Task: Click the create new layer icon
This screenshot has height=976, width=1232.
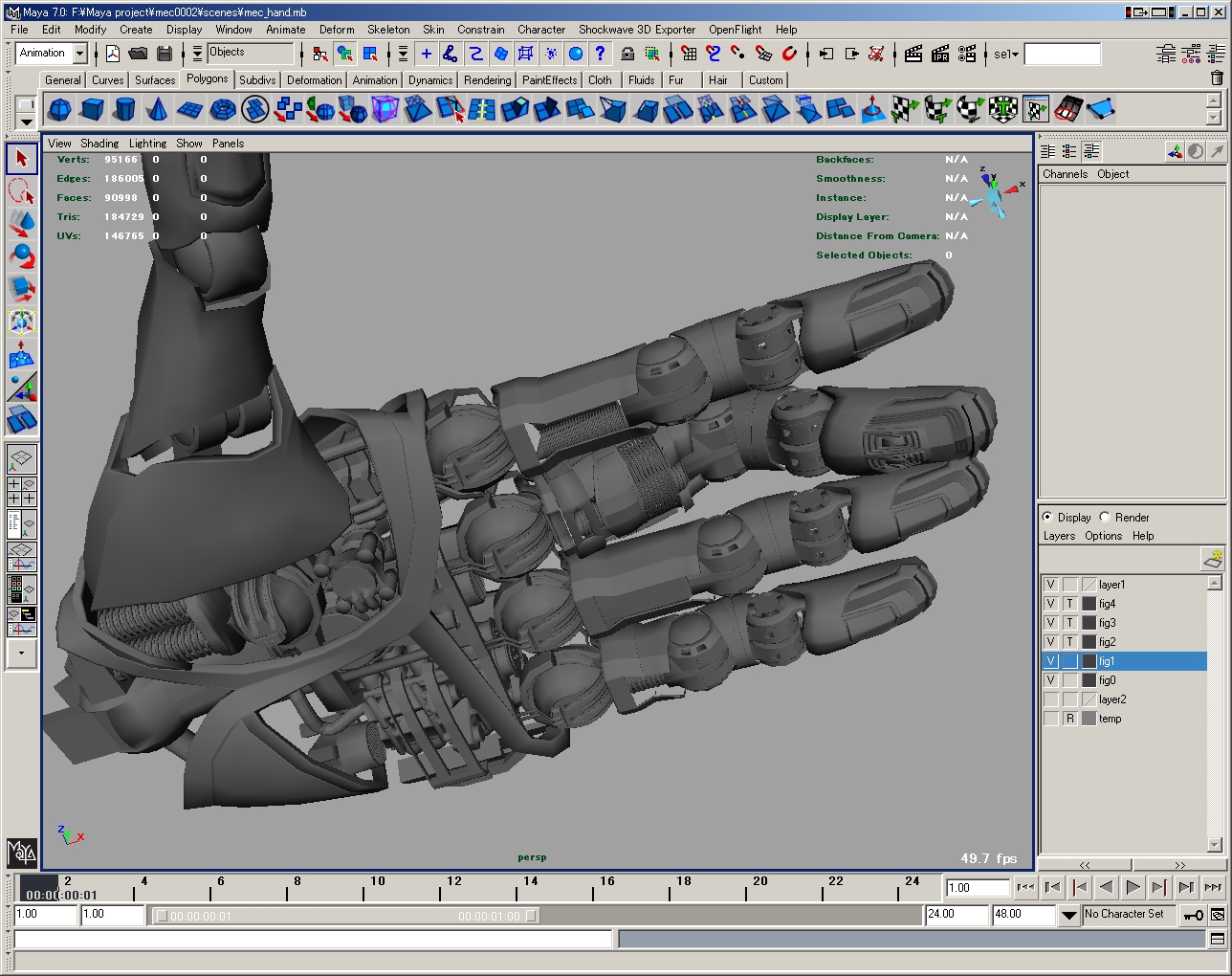Action: 1212,558
